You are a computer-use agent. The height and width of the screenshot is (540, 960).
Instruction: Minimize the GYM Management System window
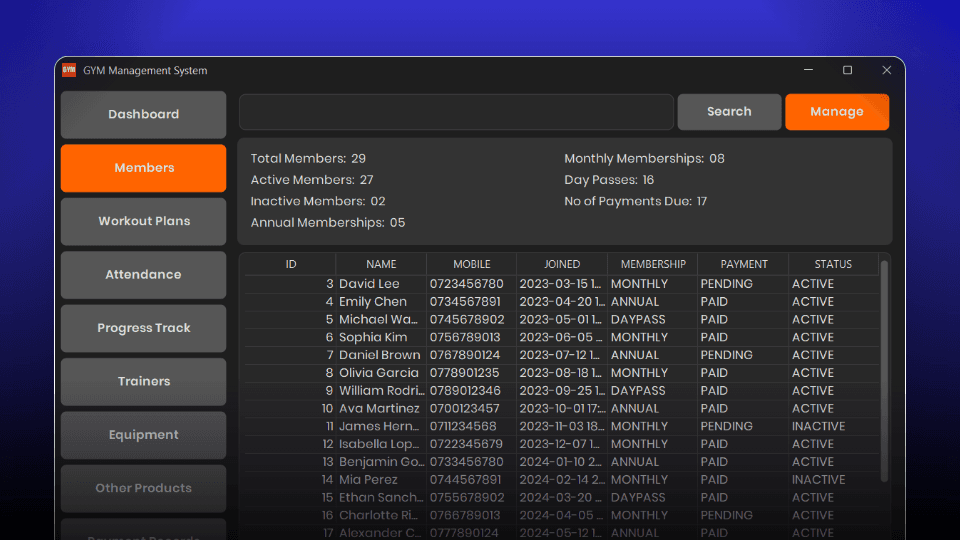click(808, 70)
